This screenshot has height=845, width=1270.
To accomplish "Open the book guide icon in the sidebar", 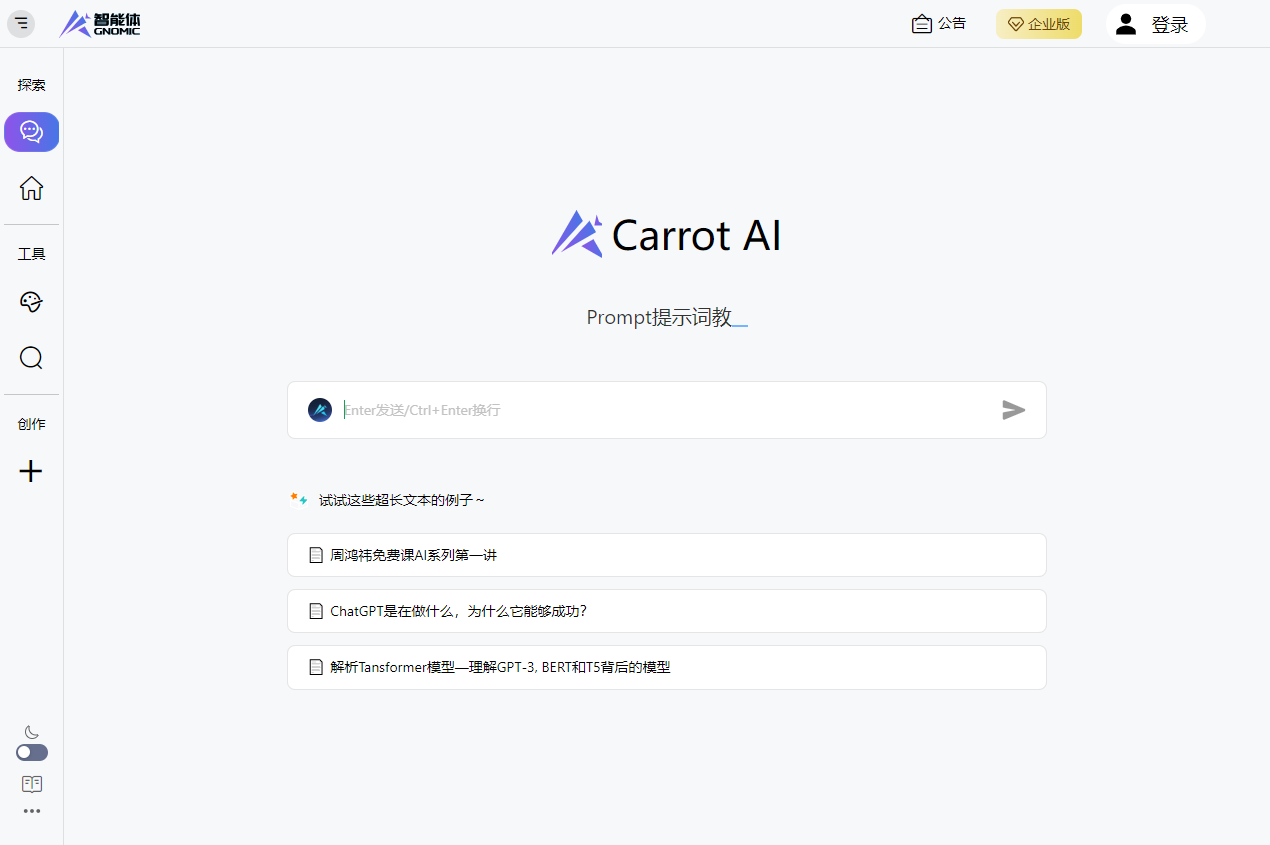I will (32, 784).
